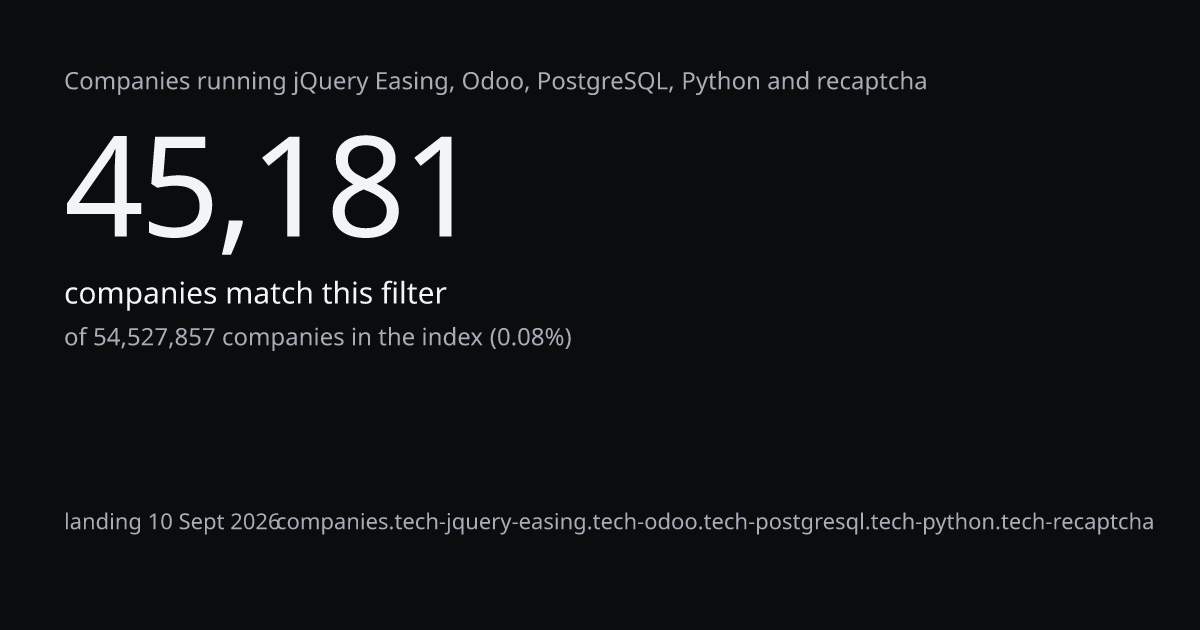This screenshot has width=1200, height=630.
Task: Click the (0.08%) percentage value
Action: (x=530, y=338)
